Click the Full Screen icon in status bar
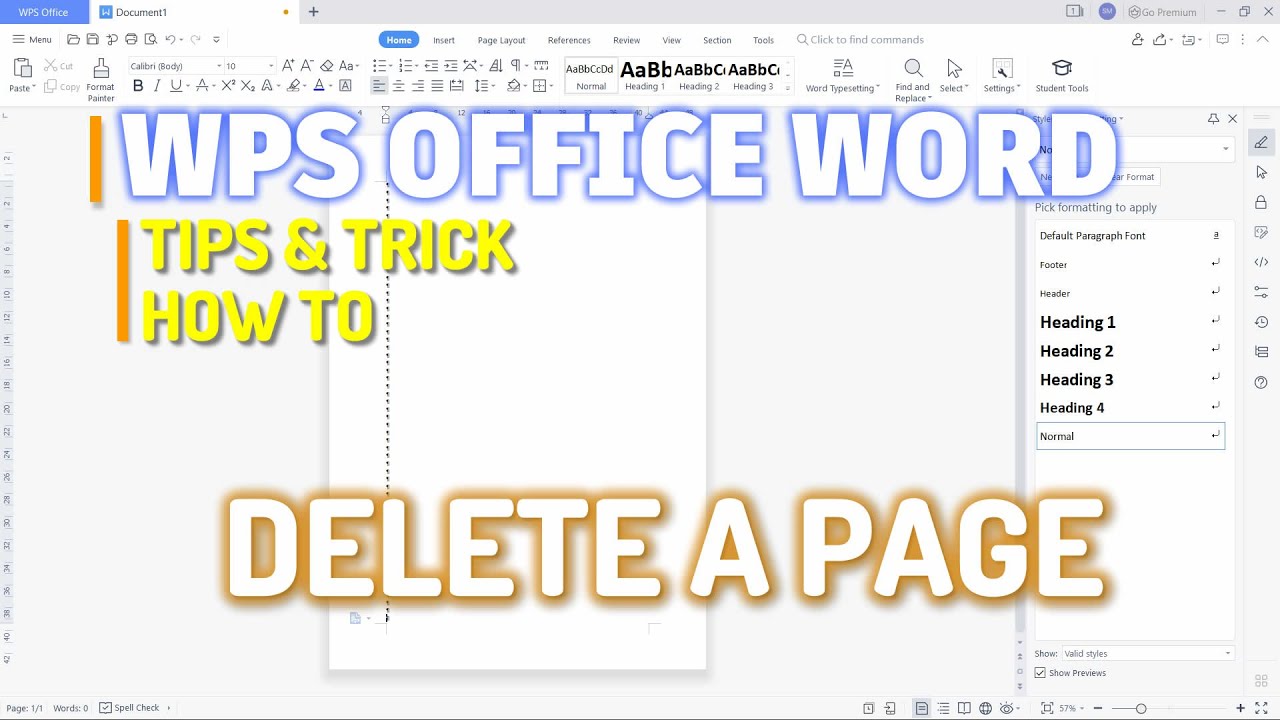 [x=1261, y=708]
